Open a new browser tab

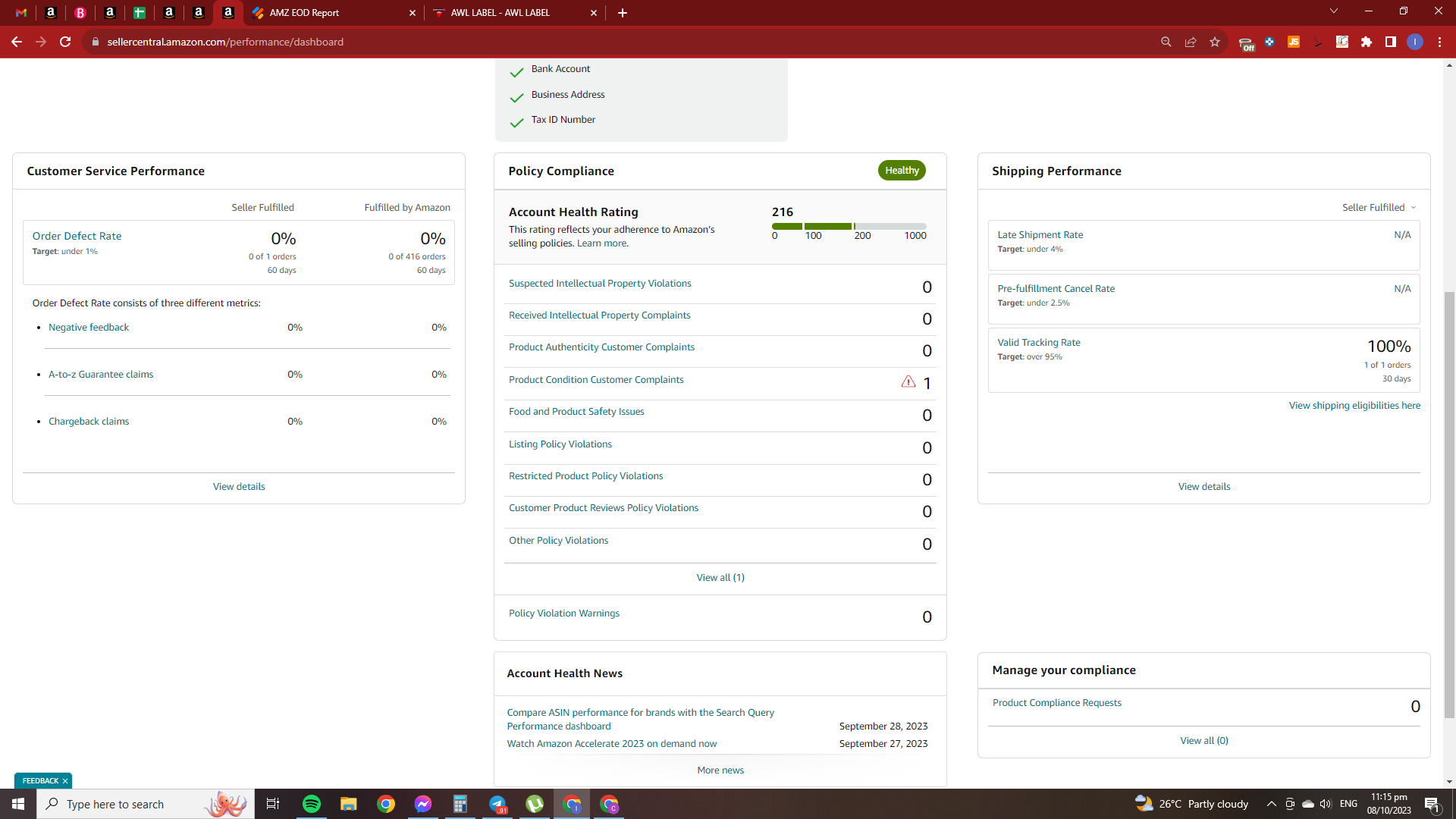pos(623,13)
